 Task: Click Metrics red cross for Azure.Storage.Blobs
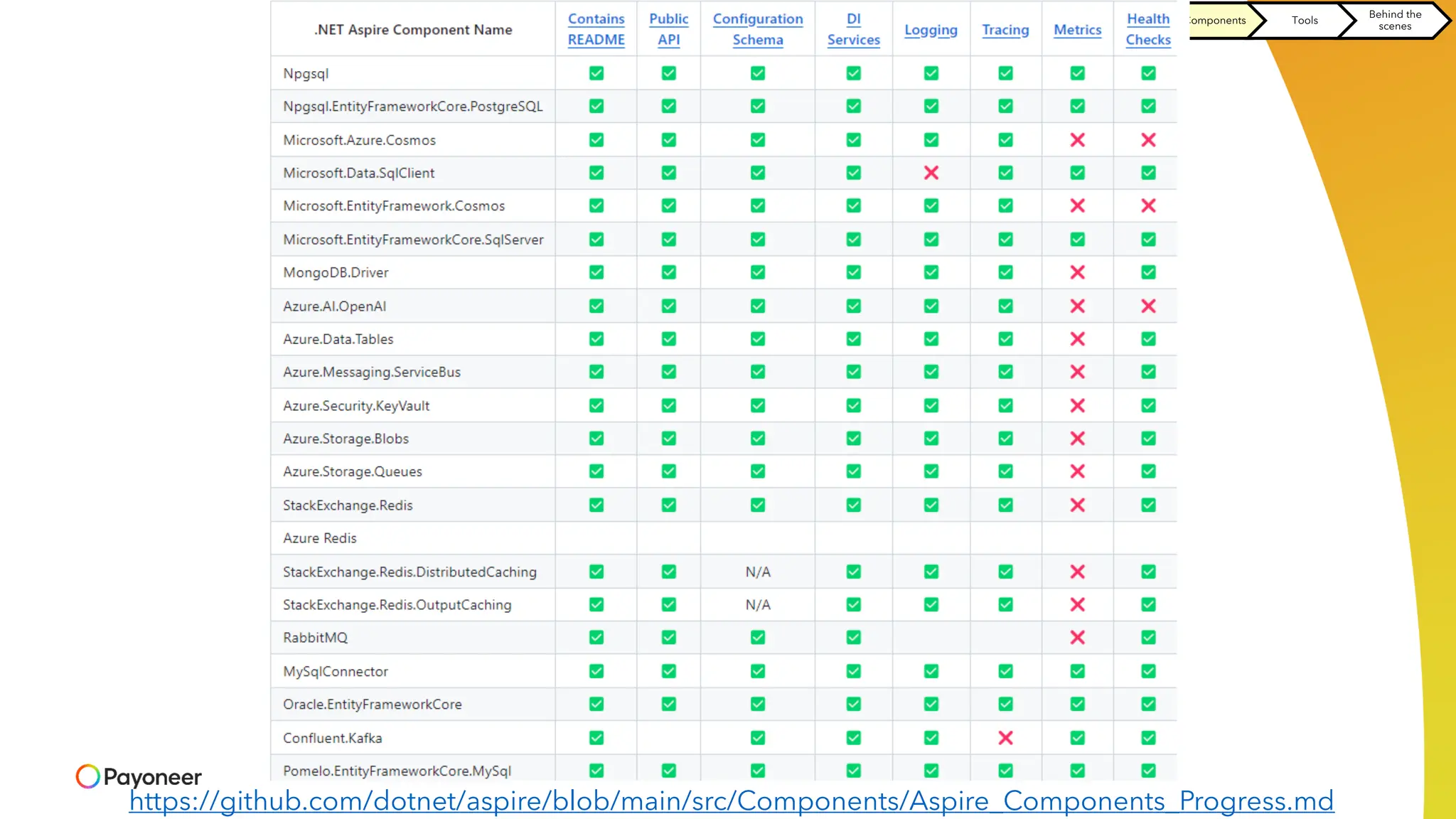[x=1077, y=439]
